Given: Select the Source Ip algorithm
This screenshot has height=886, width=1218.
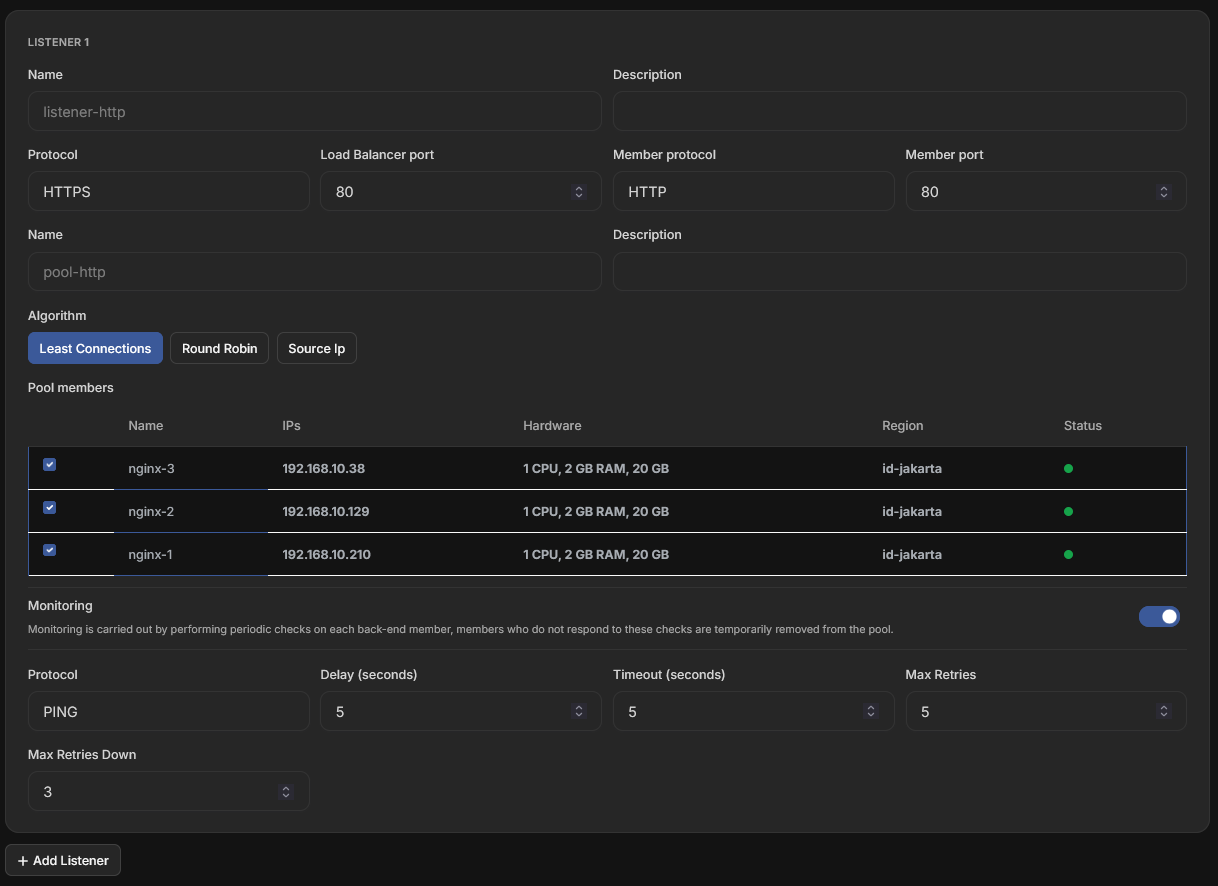Looking at the screenshot, I should click(316, 348).
